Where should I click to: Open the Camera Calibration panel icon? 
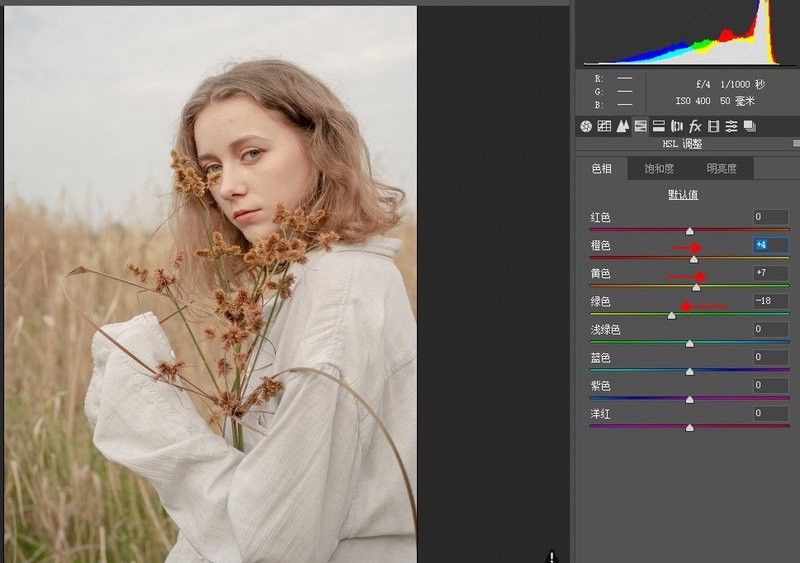[x=713, y=126]
